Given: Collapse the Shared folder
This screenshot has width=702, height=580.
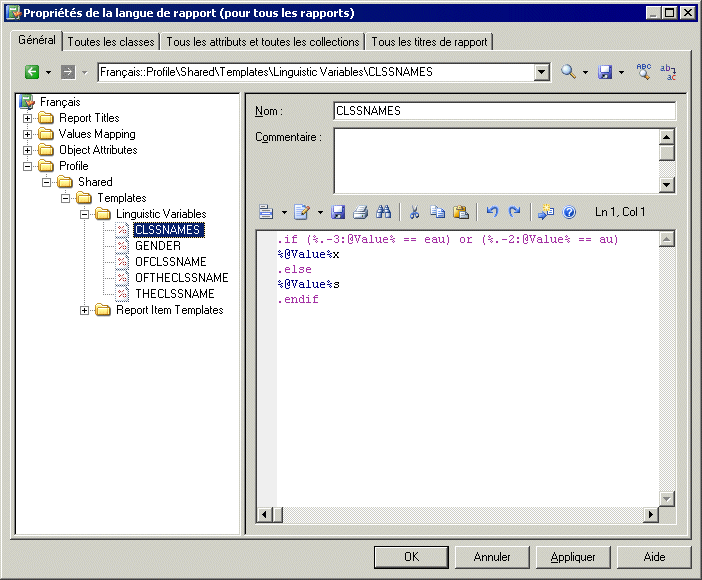Looking at the screenshot, I should click(47, 182).
